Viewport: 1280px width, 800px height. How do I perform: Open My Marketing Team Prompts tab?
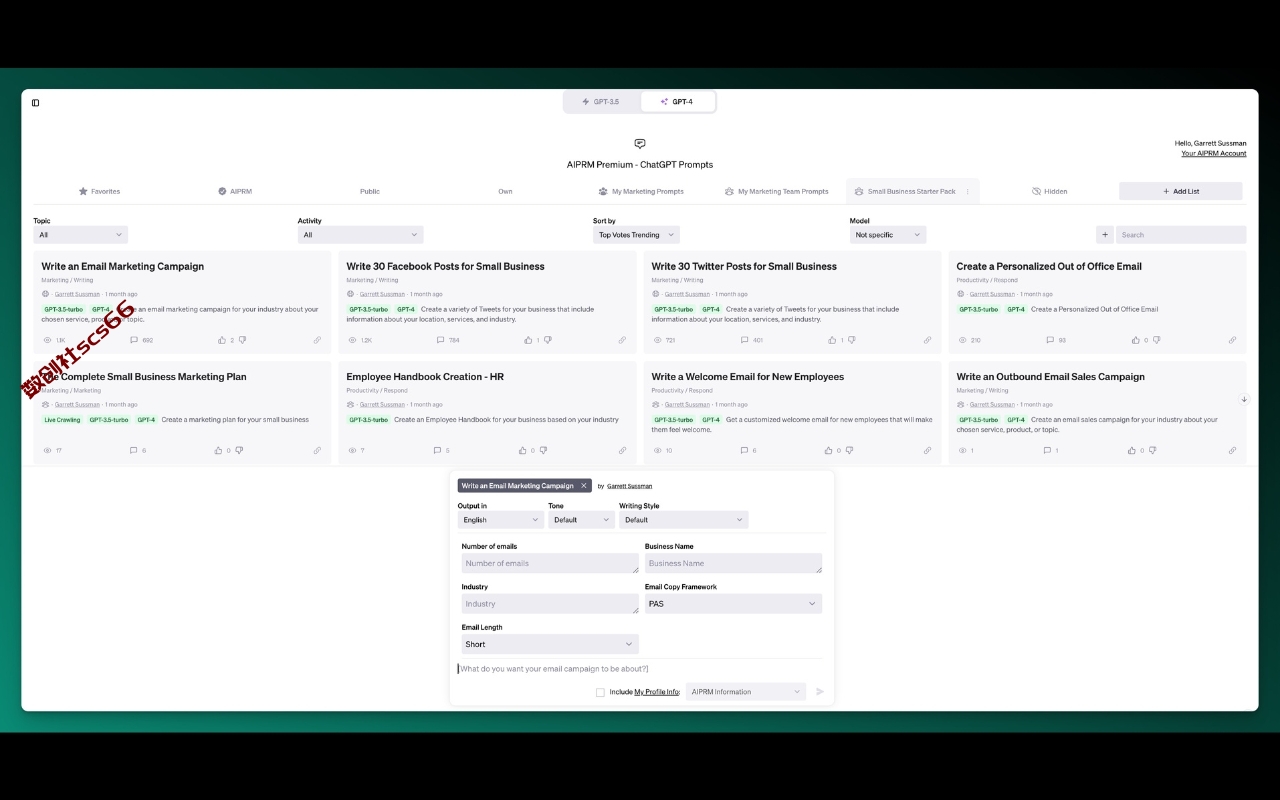click(x=777, y=191)
